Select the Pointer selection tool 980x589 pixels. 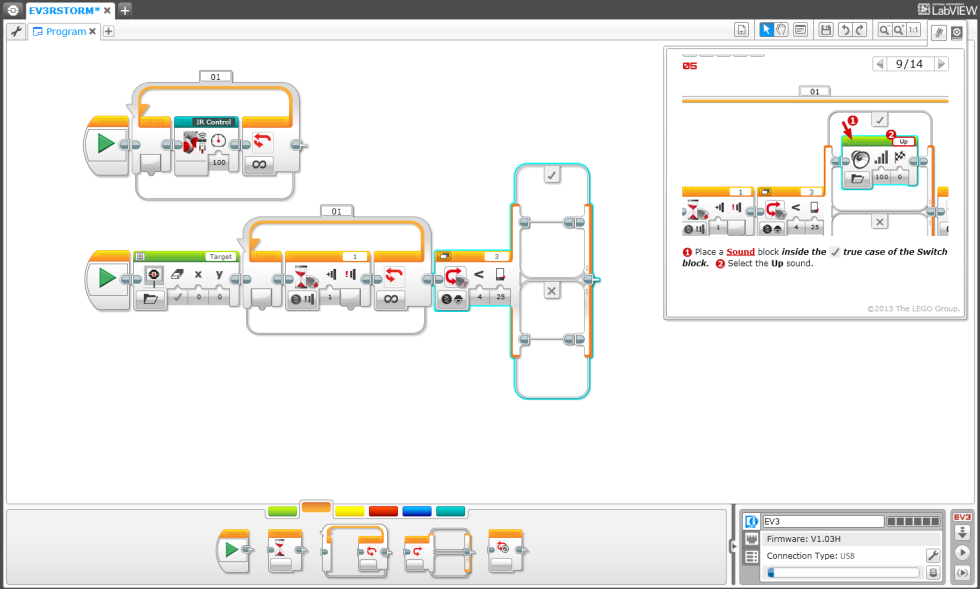click(767, 30)
